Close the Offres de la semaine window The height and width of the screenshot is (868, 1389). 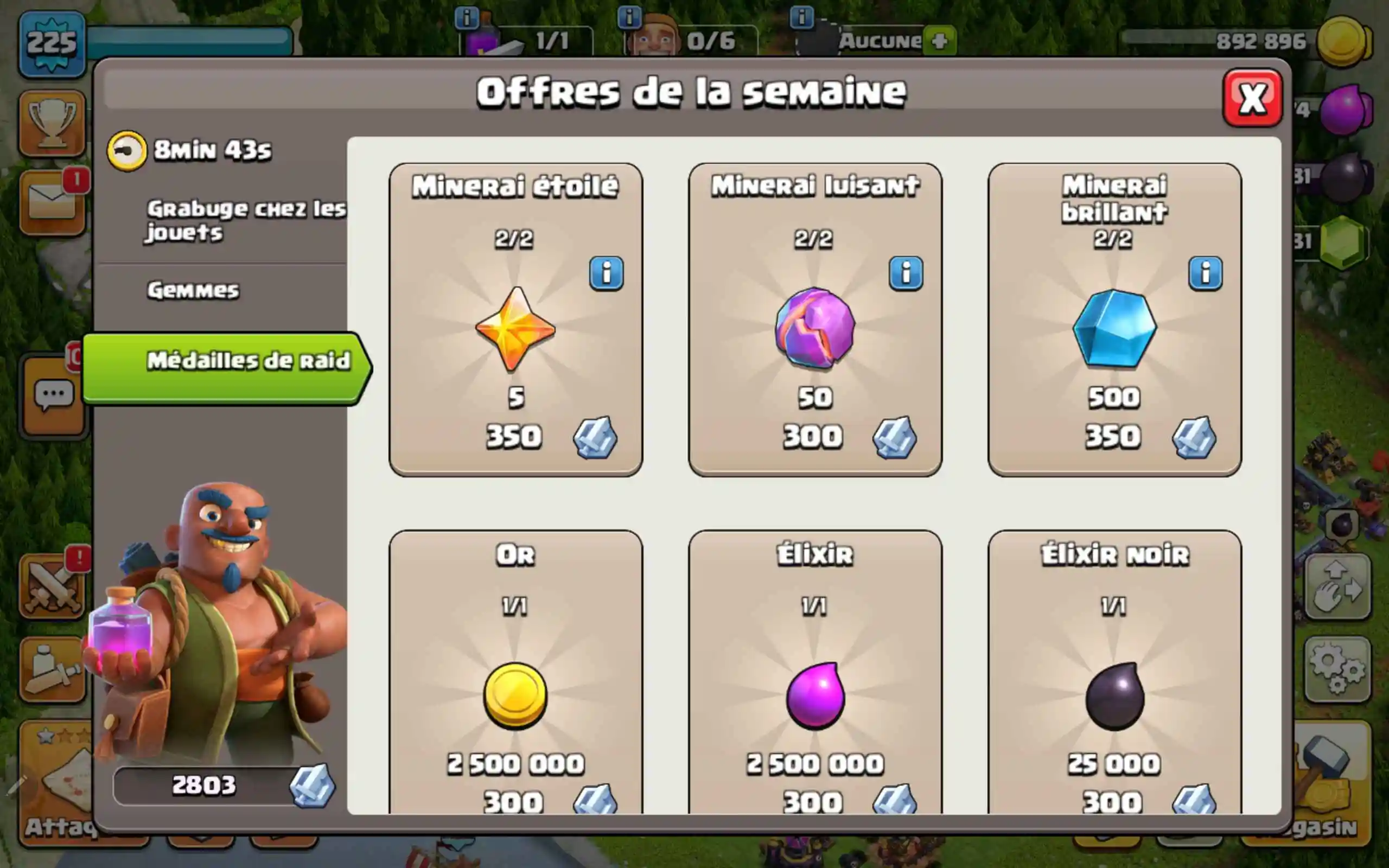(x=1252, y=98)
